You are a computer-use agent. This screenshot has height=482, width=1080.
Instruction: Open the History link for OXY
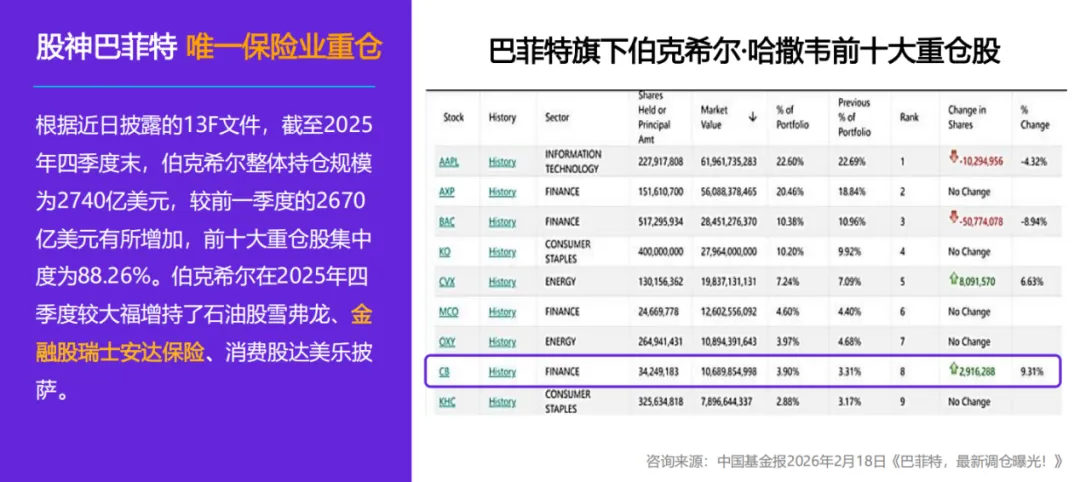(502, 342)
